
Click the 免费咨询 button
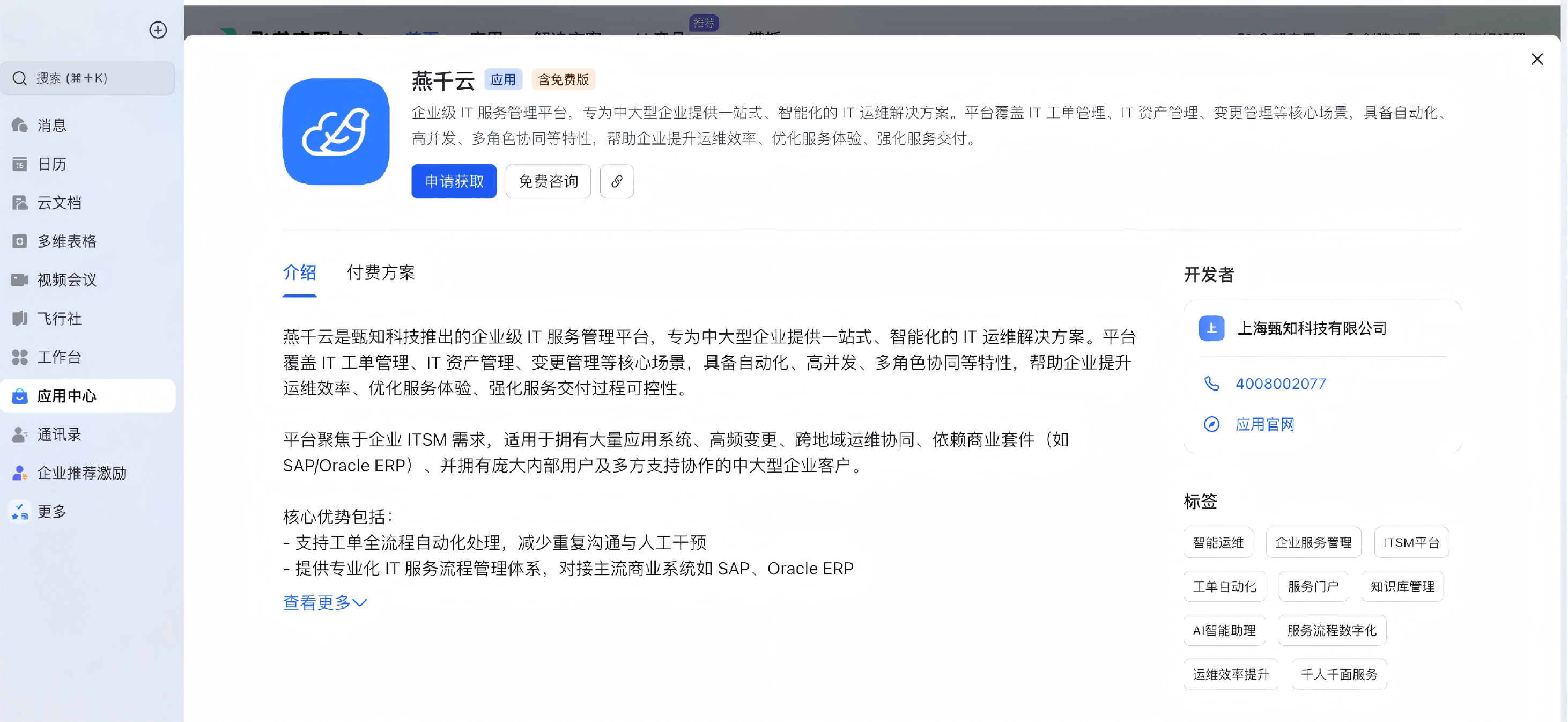pyautogui.click(x=547, y=181)
